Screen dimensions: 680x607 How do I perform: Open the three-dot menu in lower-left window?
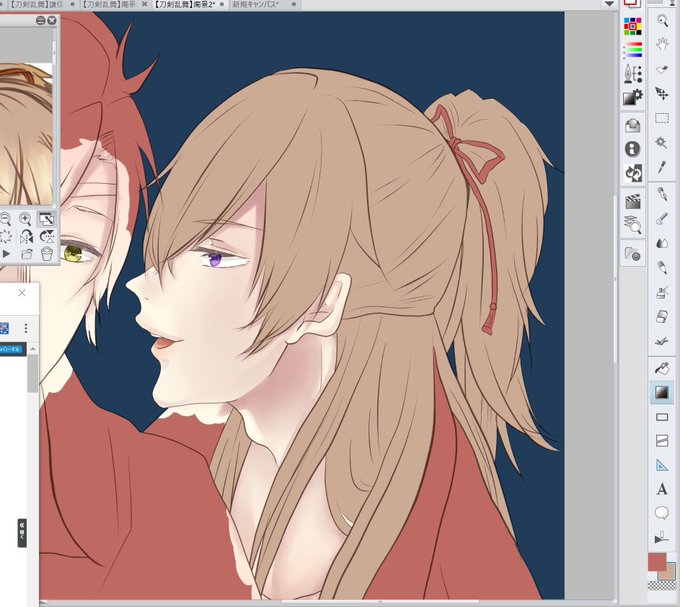[x=26, y=328]
